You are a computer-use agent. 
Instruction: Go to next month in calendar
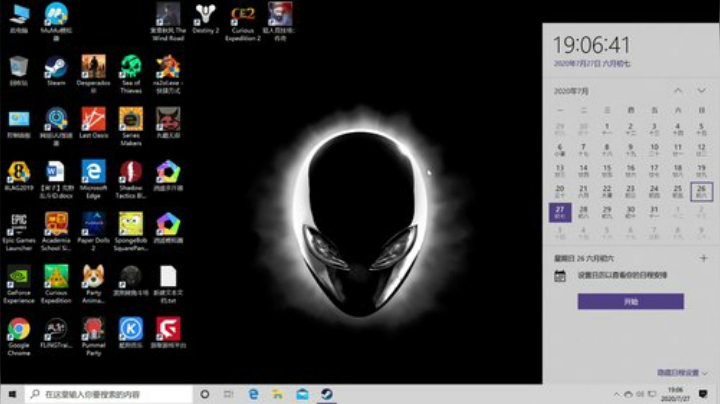click(701, 91)
